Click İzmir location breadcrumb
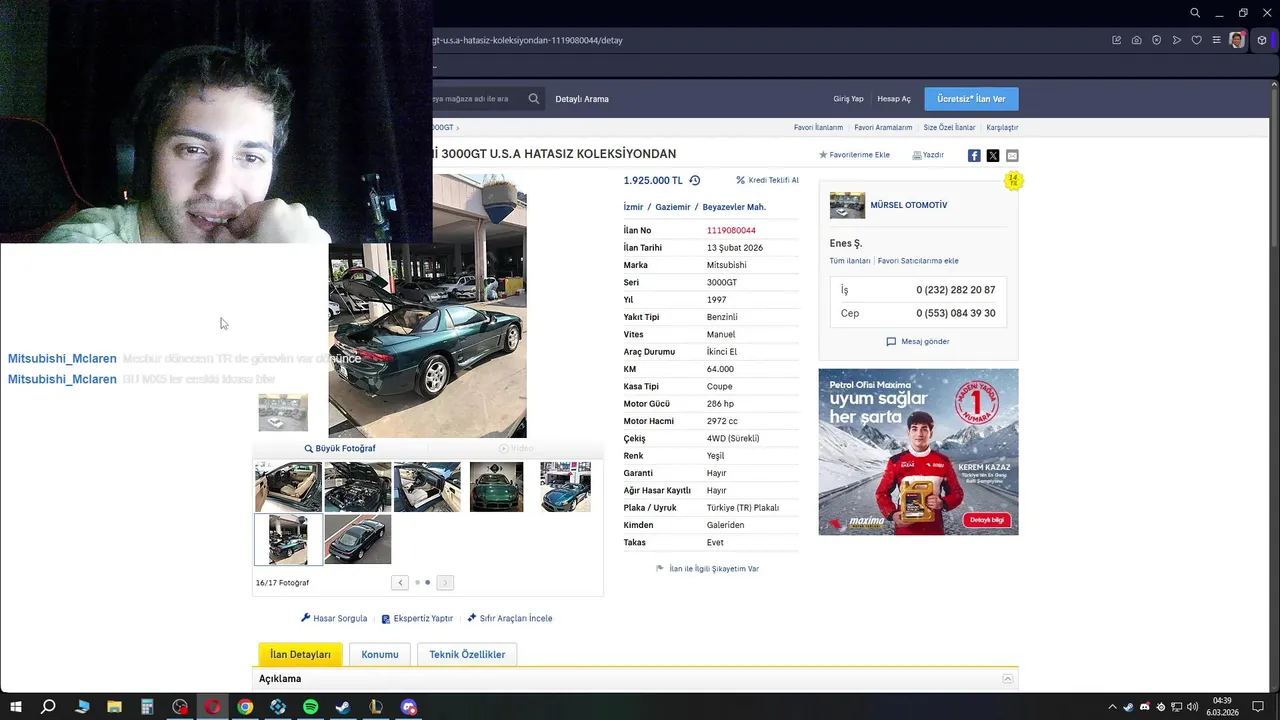The width and height of the screenshot is (1280, 720). pos(633,207)
